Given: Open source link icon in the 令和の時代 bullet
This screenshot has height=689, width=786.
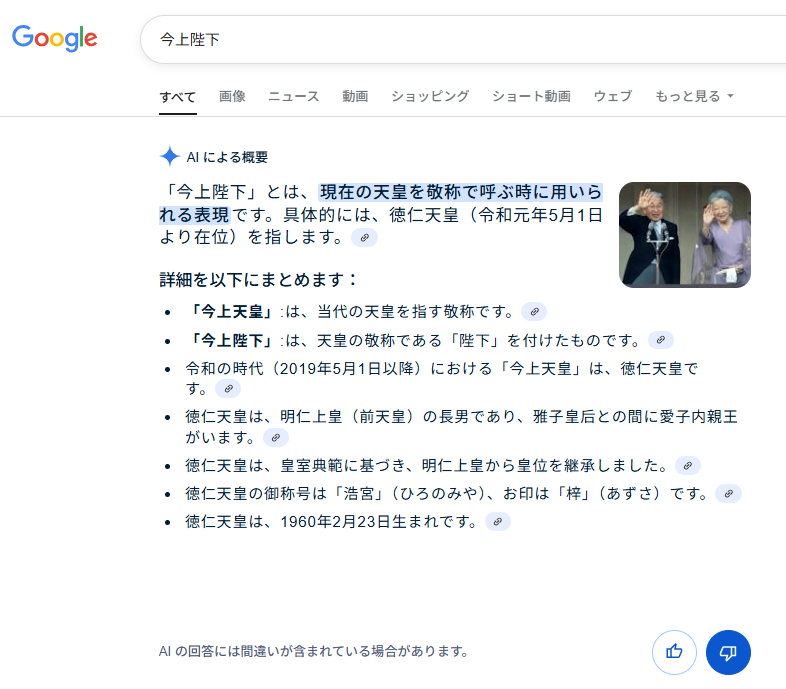Looking at the screenshot, I should point(228,389).
